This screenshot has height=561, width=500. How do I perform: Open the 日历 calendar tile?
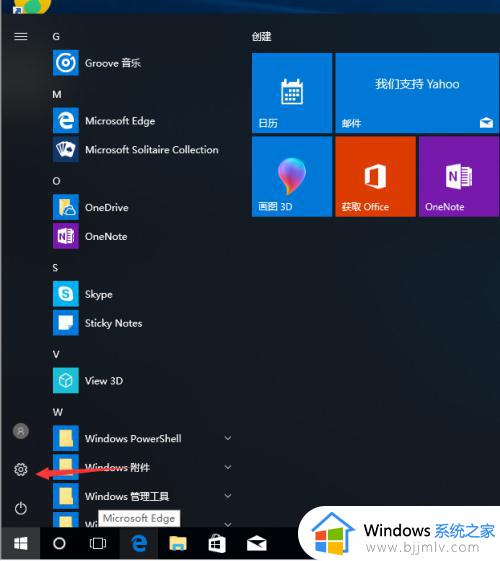(292, 93)
